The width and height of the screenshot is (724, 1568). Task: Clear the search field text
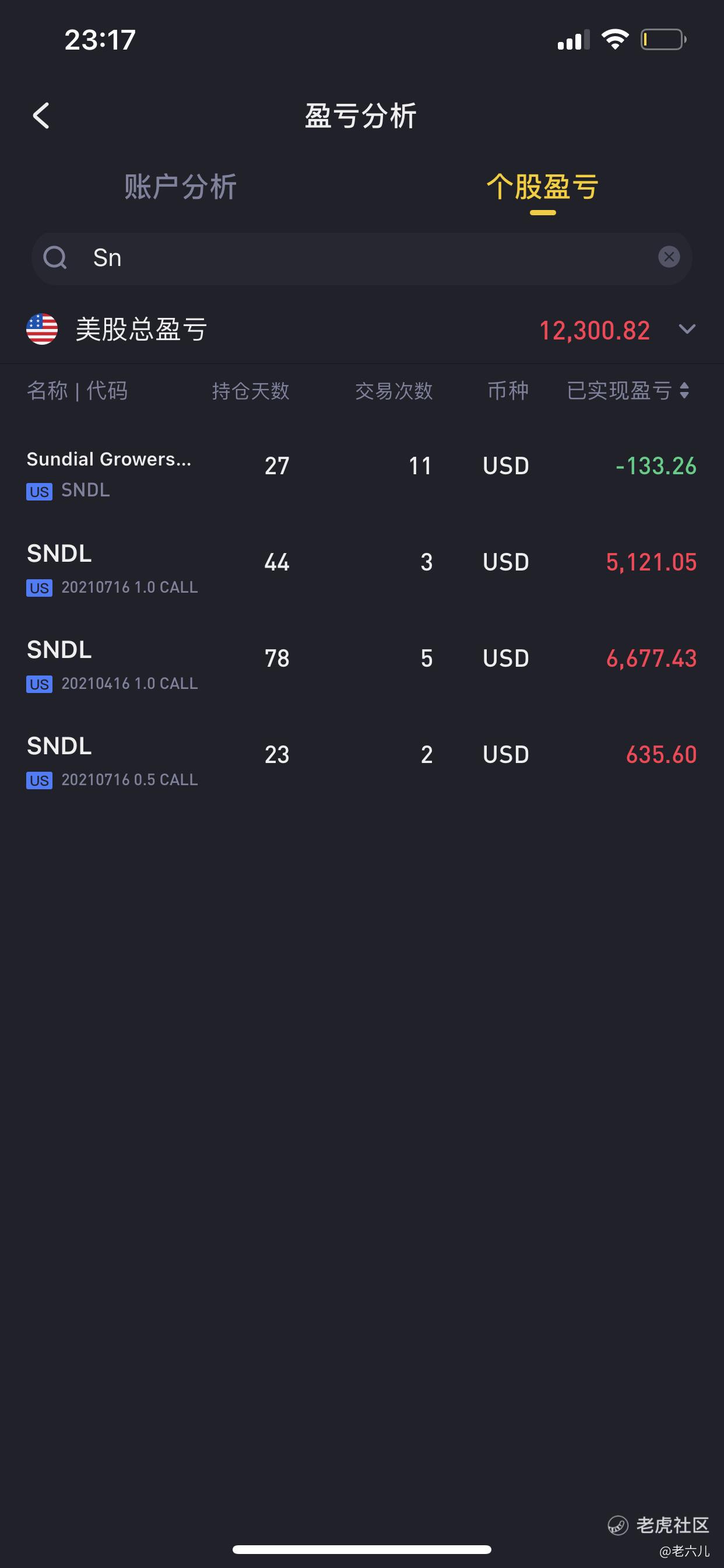pos(669,257)
